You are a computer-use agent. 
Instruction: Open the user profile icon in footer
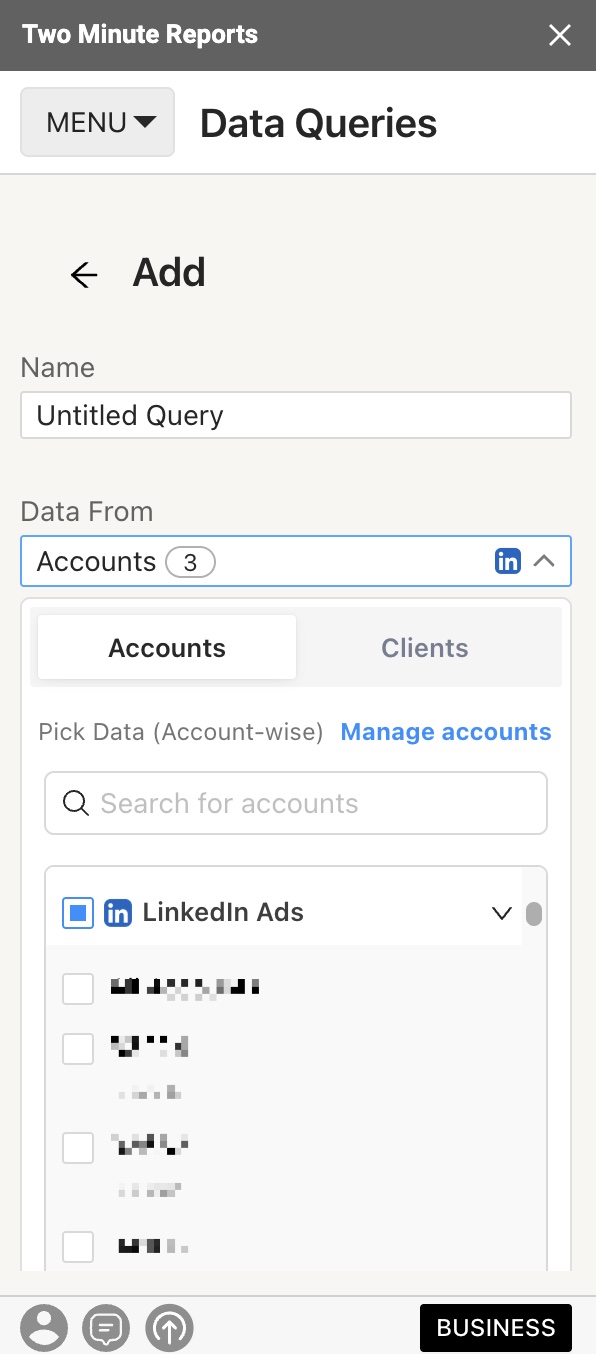pyautogui.click(x=44, y=1328)
